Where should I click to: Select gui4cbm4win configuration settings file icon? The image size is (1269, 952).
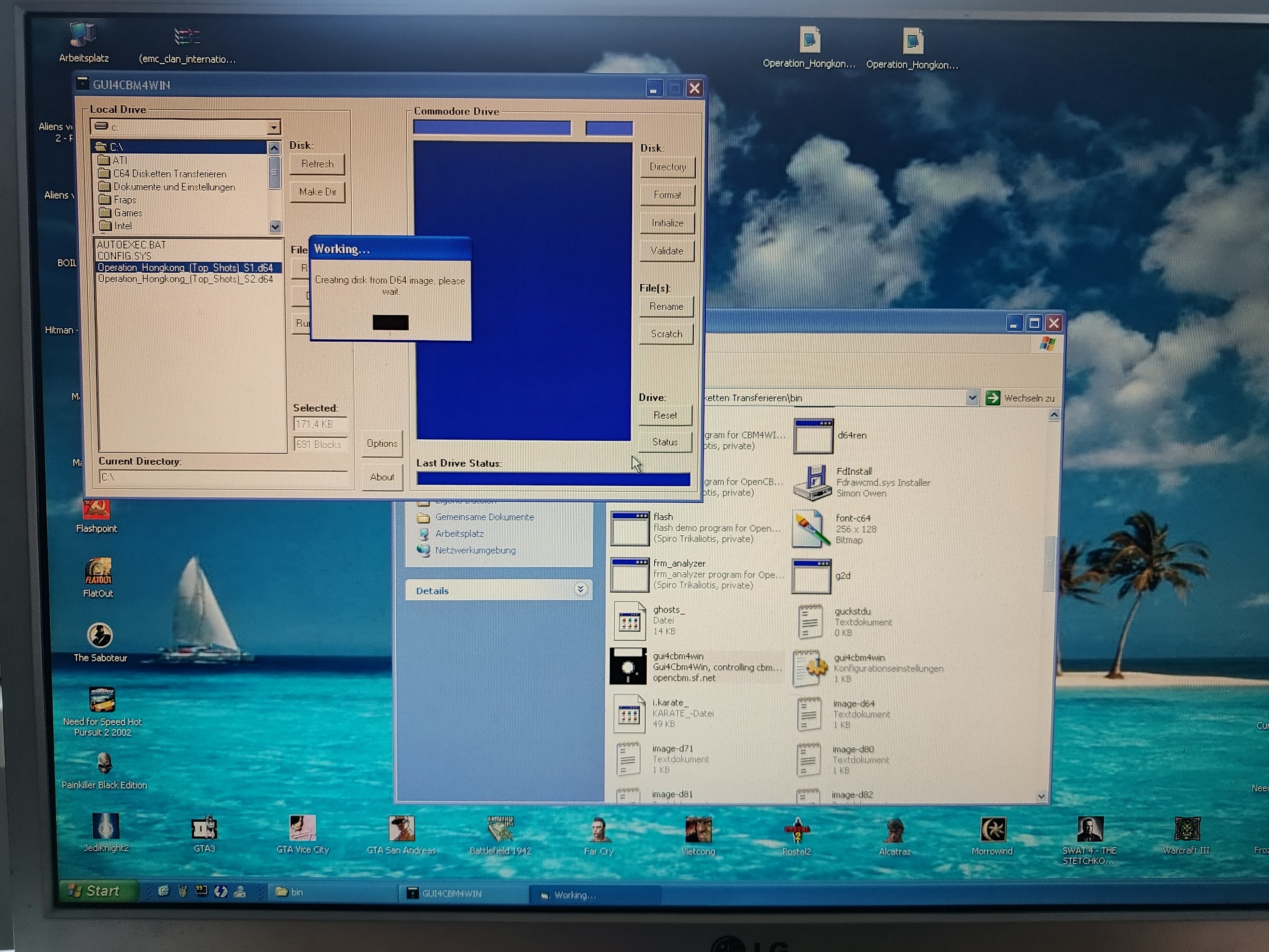click(x=809, y=668)
